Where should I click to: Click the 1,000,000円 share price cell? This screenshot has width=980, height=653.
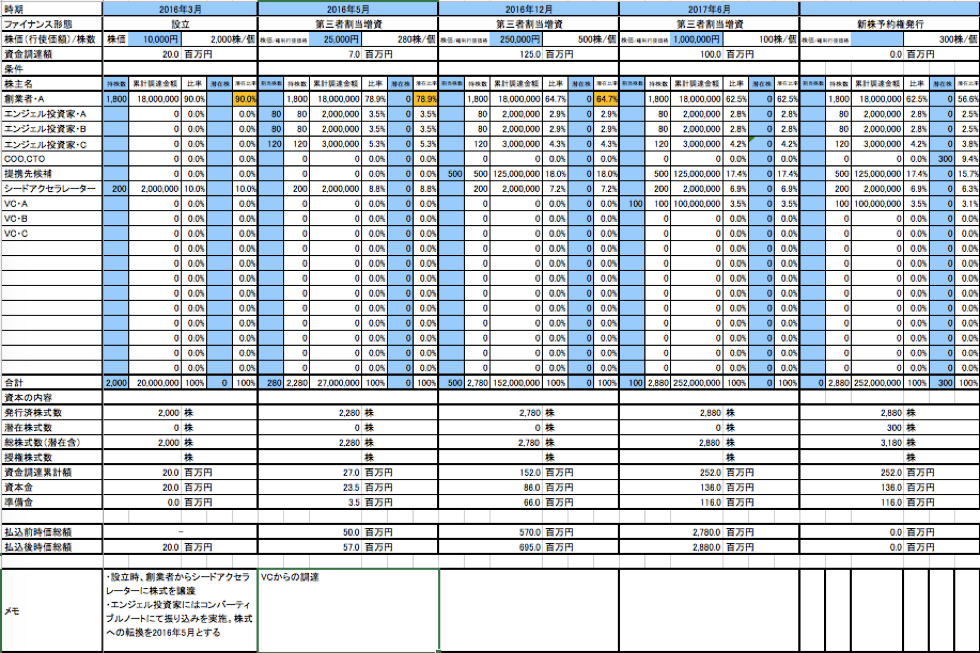[x=696, y=39]
